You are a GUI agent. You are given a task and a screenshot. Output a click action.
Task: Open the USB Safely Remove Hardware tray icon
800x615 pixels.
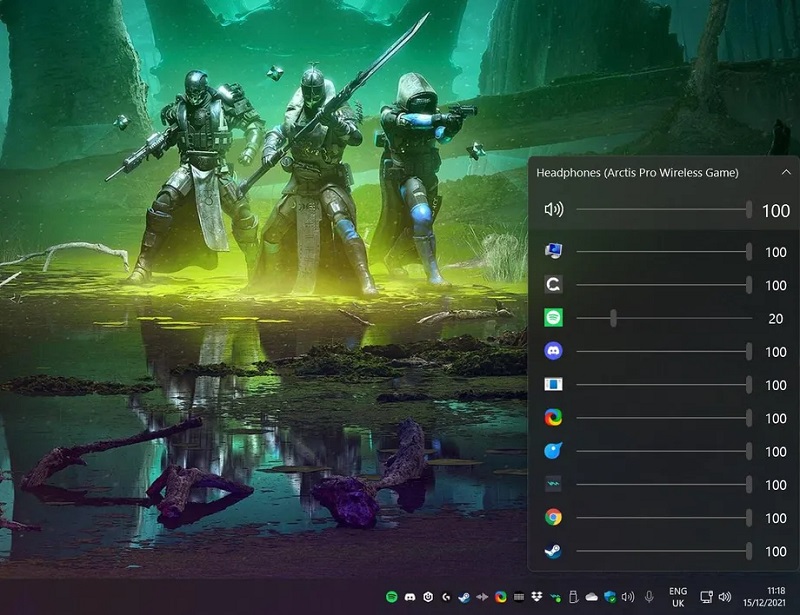pos(573,597)
